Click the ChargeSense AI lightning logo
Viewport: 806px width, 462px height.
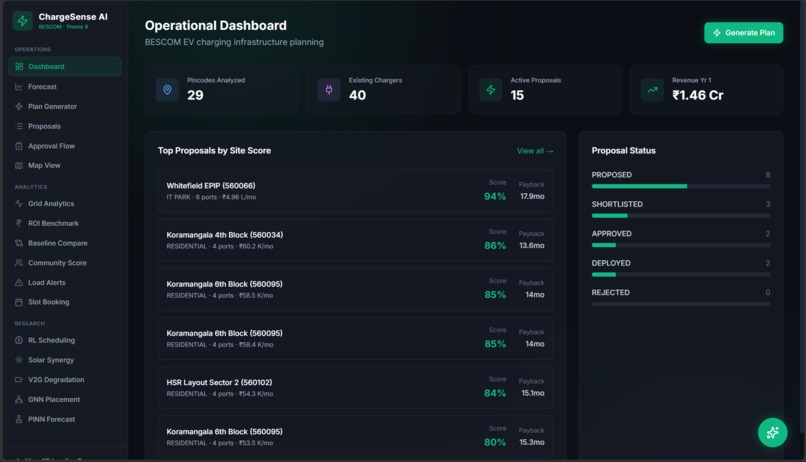[23, 21]
